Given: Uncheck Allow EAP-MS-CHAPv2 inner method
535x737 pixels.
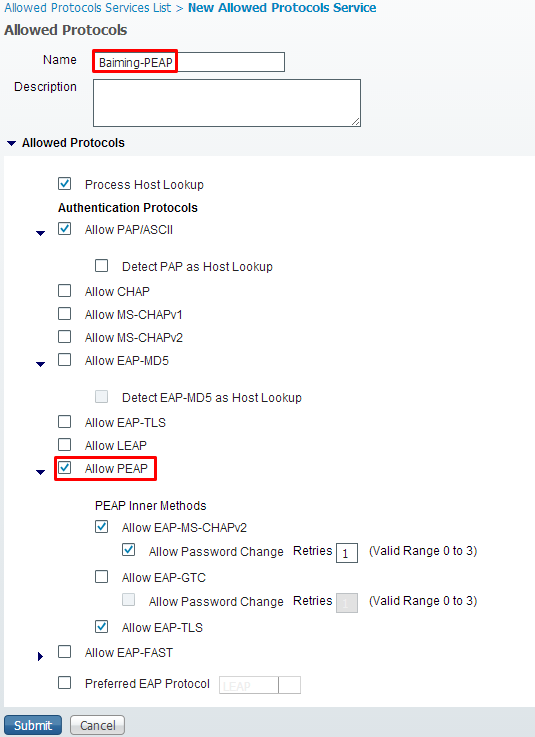Looking at the screenshot, I should click(102, 526).
